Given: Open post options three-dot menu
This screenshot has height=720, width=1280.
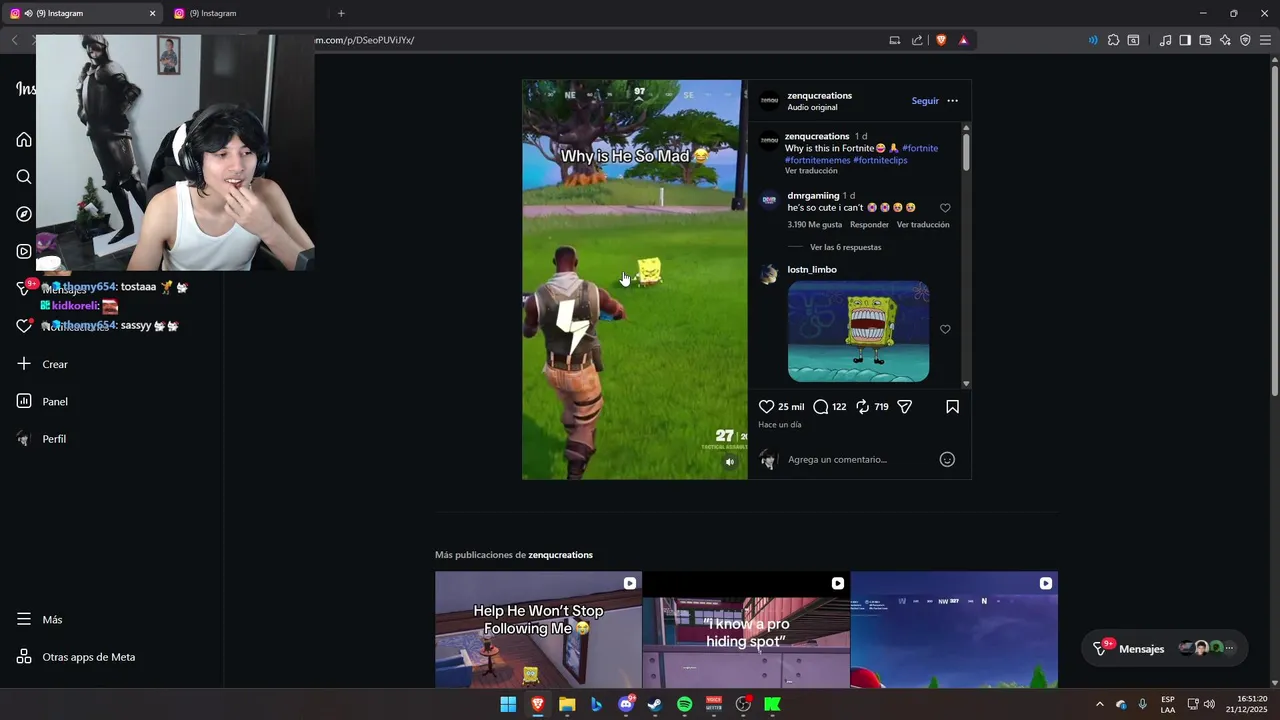Looking at the screenshot, I should click(952, 101).
